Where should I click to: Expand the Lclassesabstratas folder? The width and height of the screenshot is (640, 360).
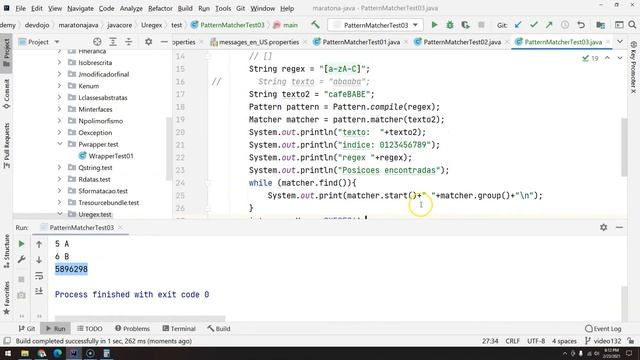point(60,98)
